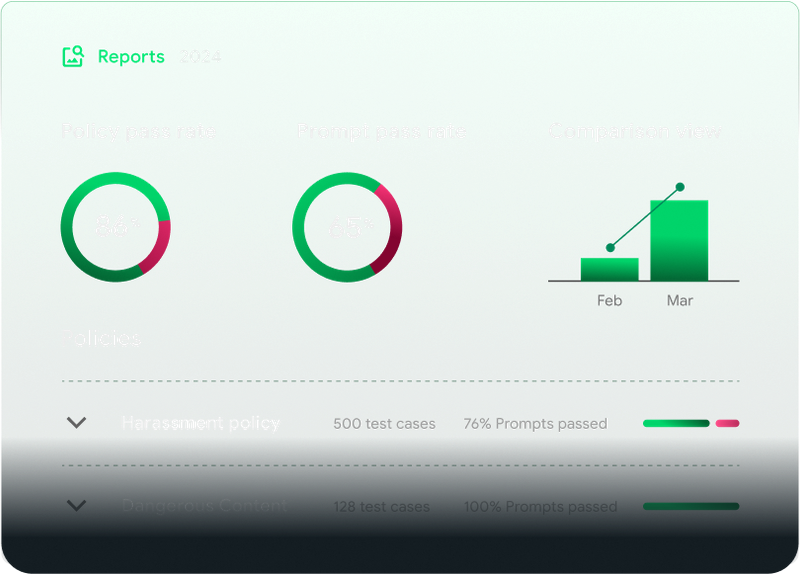Click the Reports image-search icon

click(x=73, y=56)
